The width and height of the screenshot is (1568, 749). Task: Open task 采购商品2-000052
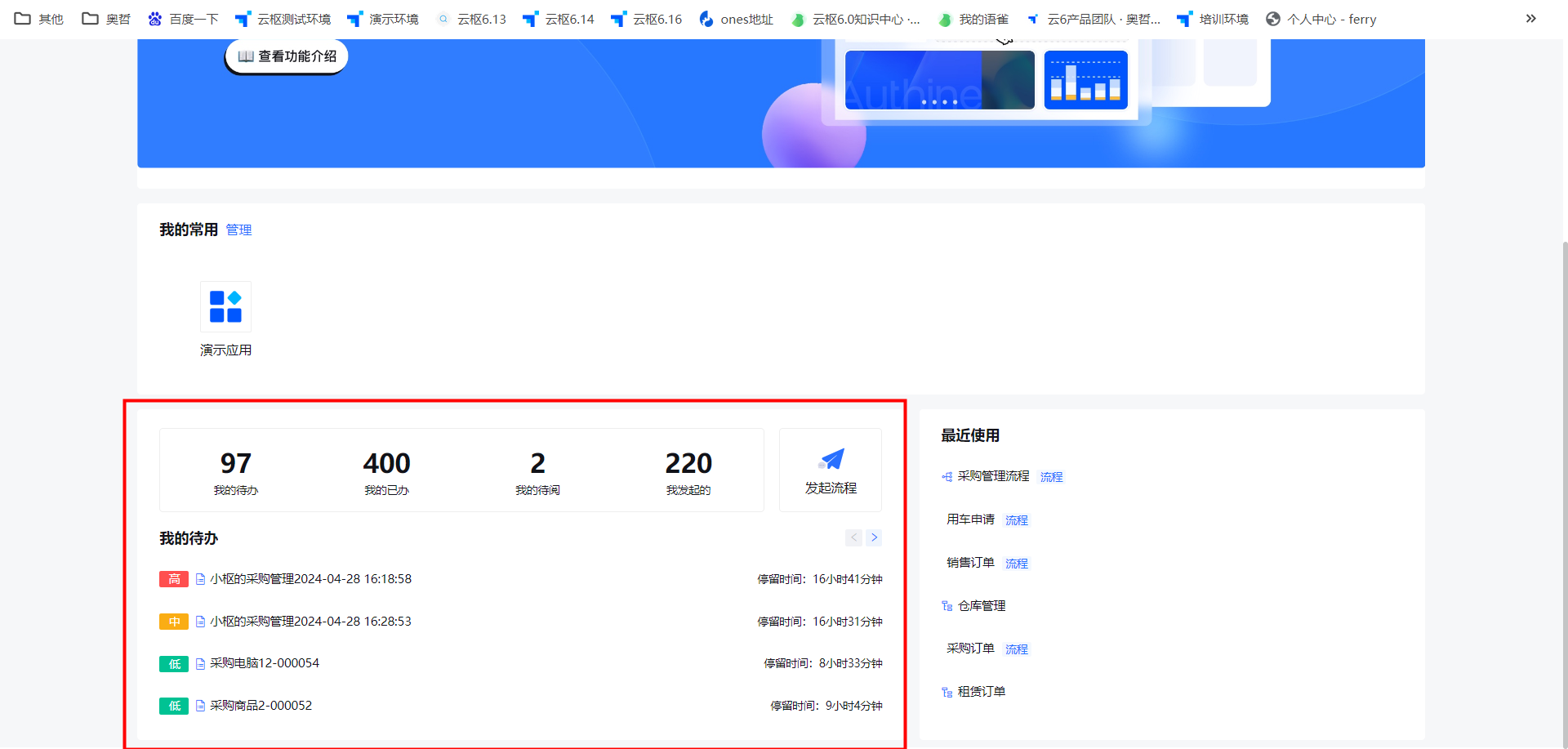(x=261, y=706)
